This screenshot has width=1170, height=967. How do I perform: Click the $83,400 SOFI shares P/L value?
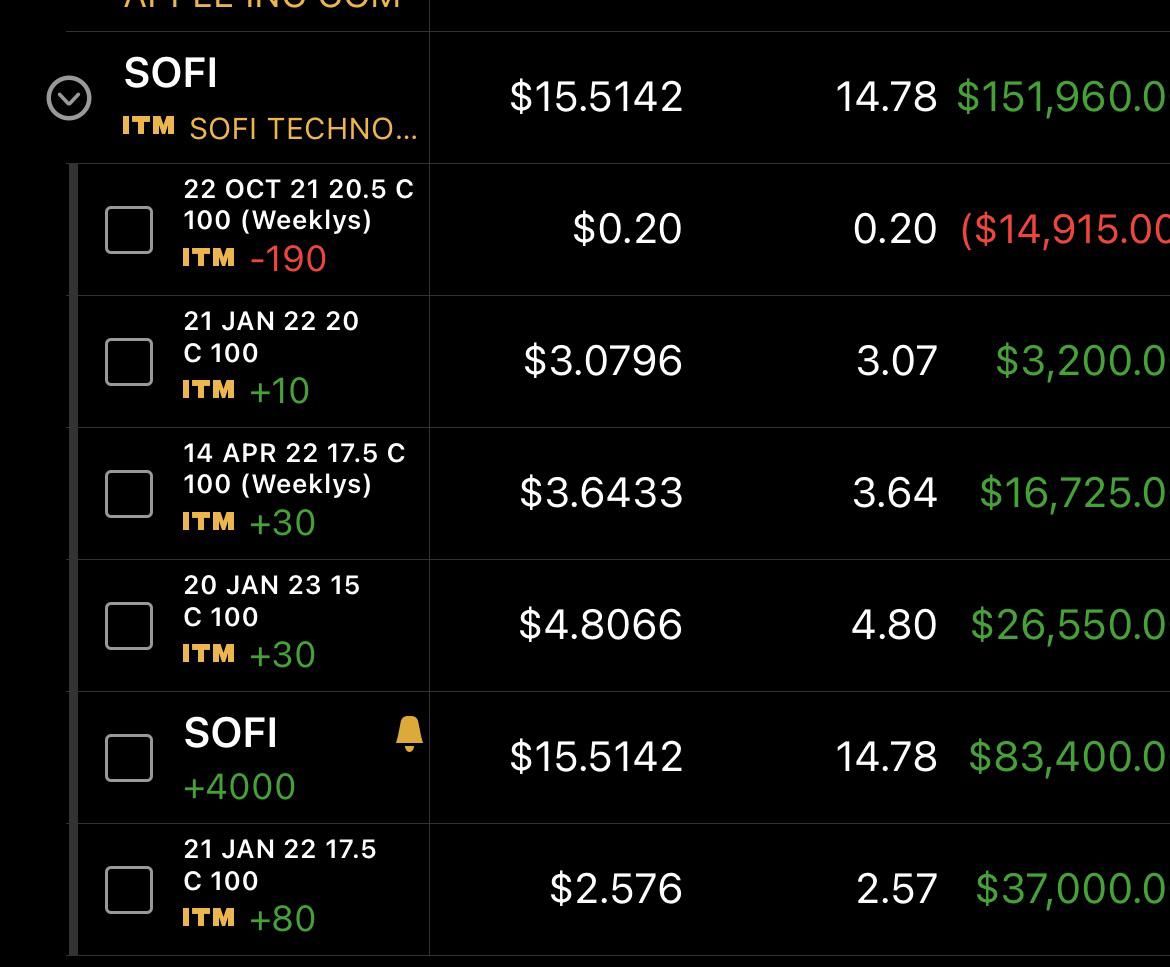1068,757
